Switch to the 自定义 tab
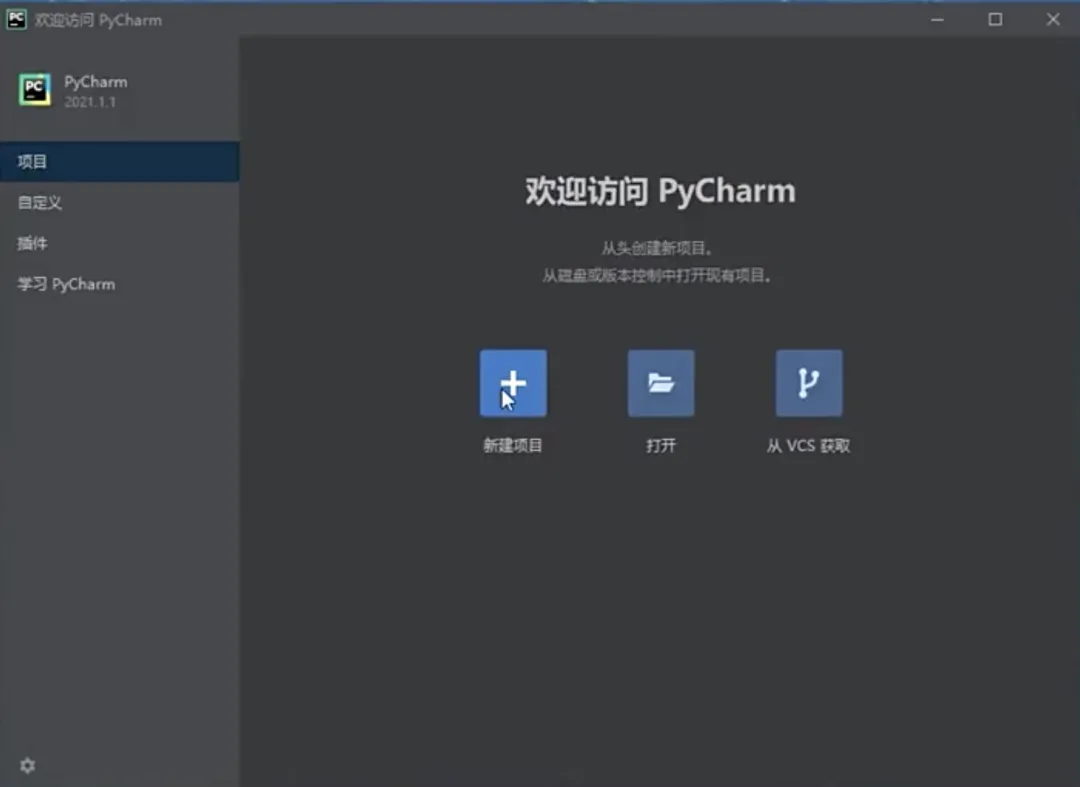Screen dimensions: 1080x787 click(120, 202)
